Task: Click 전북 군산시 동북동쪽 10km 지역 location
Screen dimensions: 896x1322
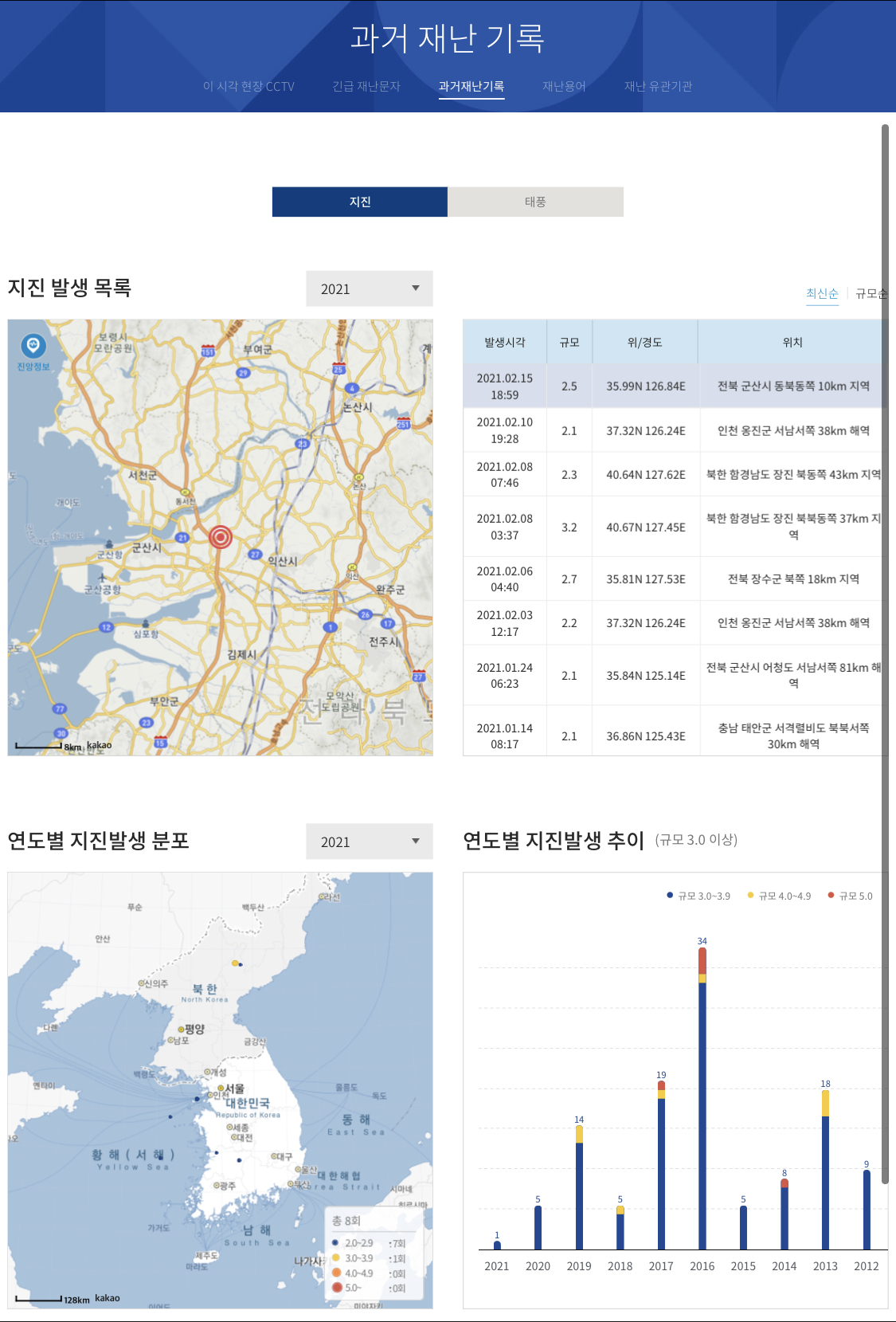Action: click(x=793, y=386)
